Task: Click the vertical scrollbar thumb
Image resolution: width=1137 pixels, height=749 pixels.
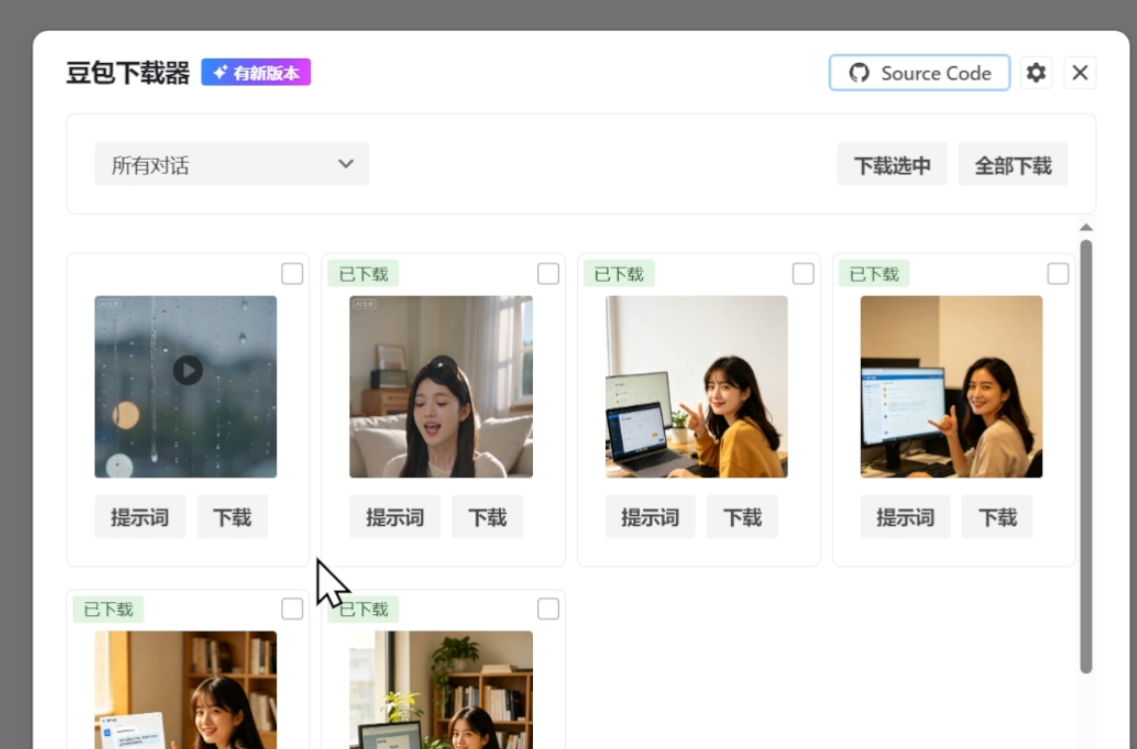Action: [x=1086, y=456]
